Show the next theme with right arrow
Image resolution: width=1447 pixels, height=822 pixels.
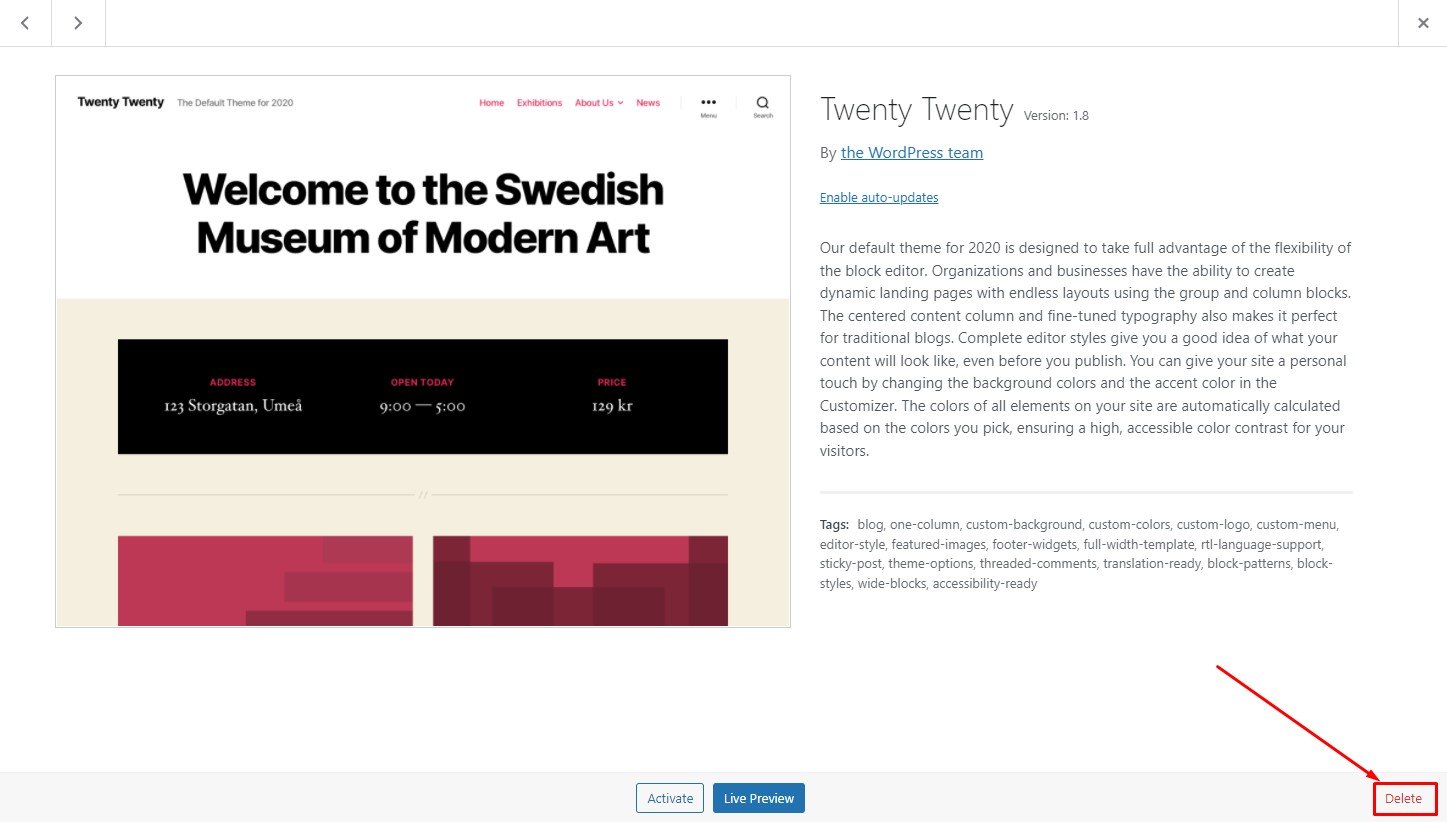78,23
